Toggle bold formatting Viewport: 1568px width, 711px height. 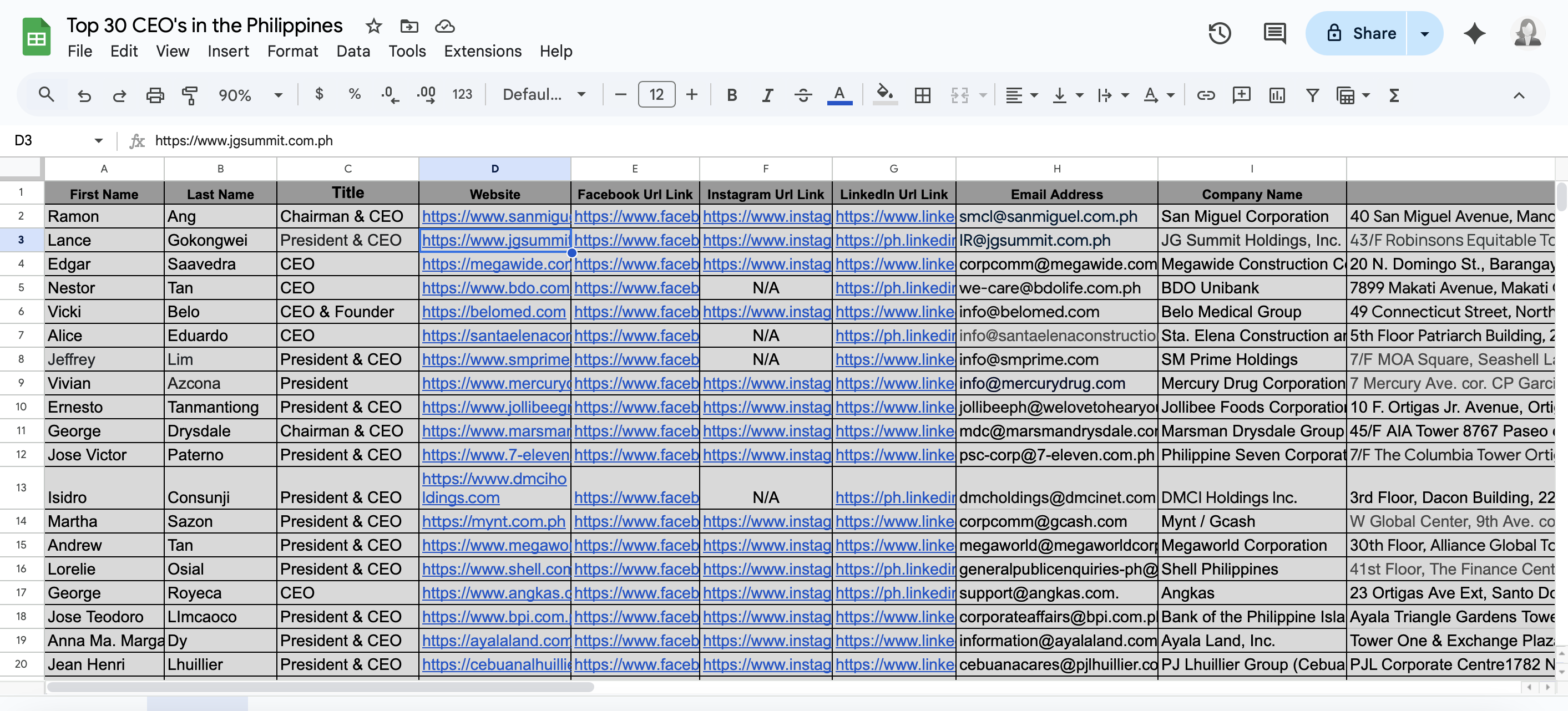(x=732, y=95)
